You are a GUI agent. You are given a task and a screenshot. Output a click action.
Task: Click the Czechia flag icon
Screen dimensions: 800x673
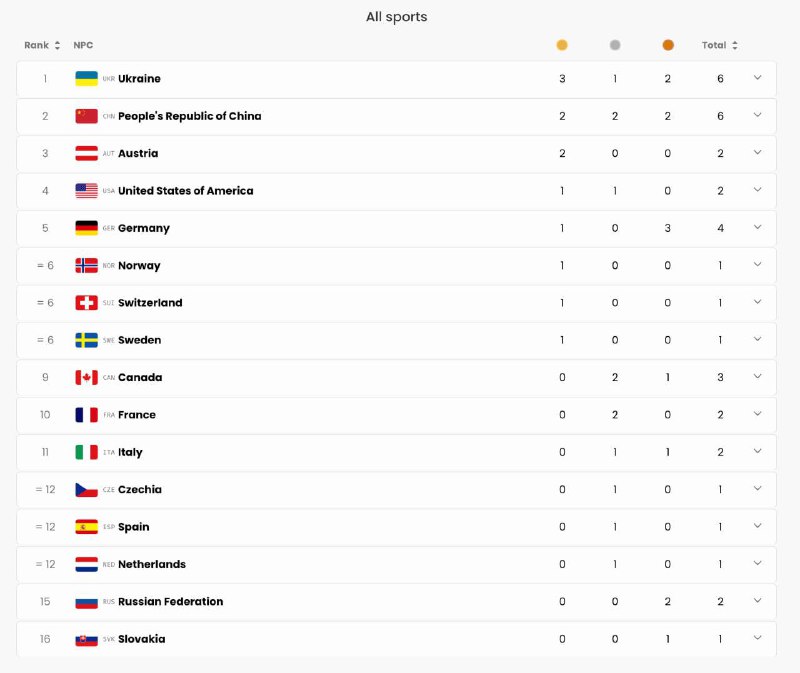(86, 490)
